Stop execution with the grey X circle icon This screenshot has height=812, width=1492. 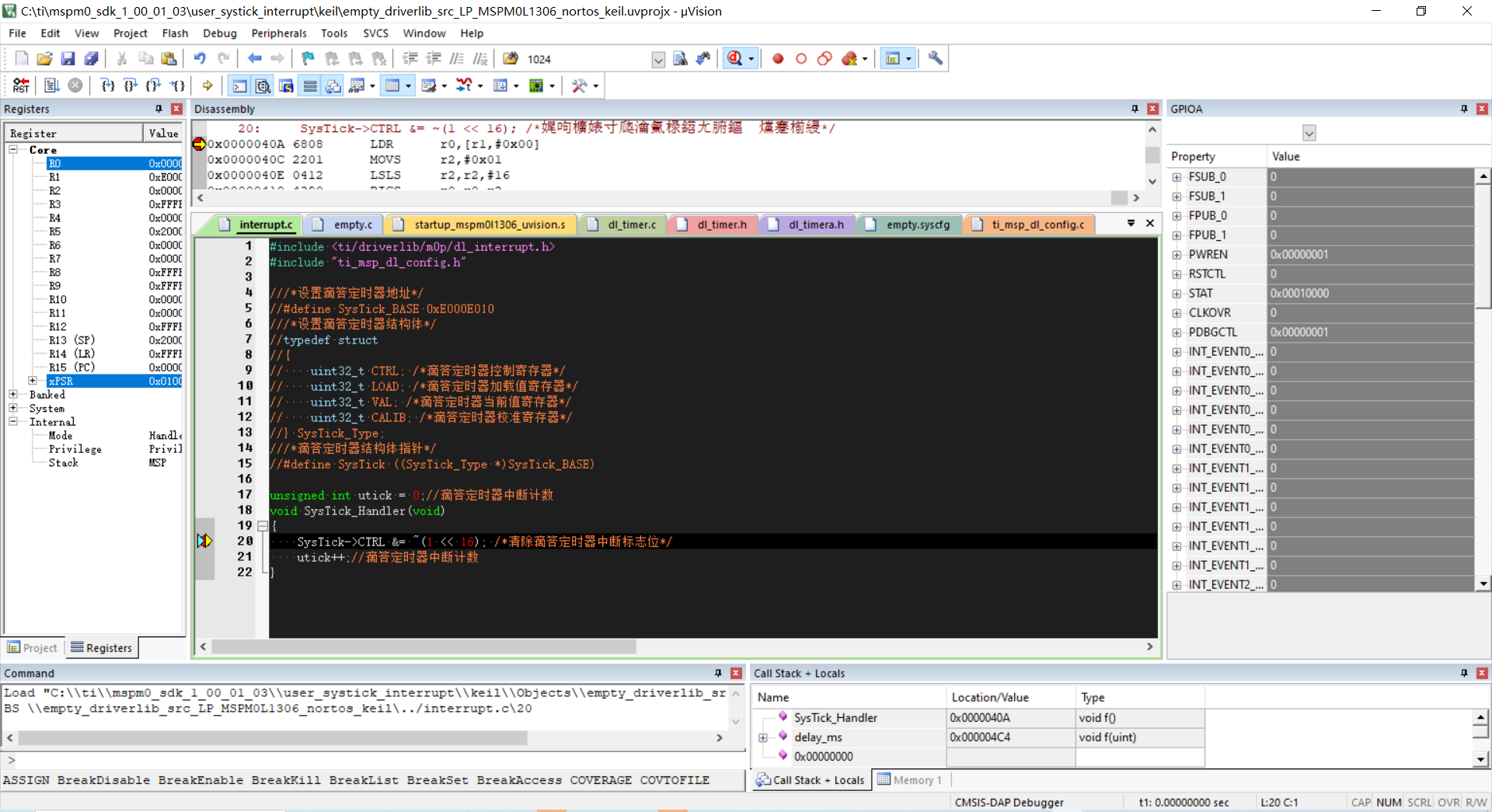tap(75, 85)
